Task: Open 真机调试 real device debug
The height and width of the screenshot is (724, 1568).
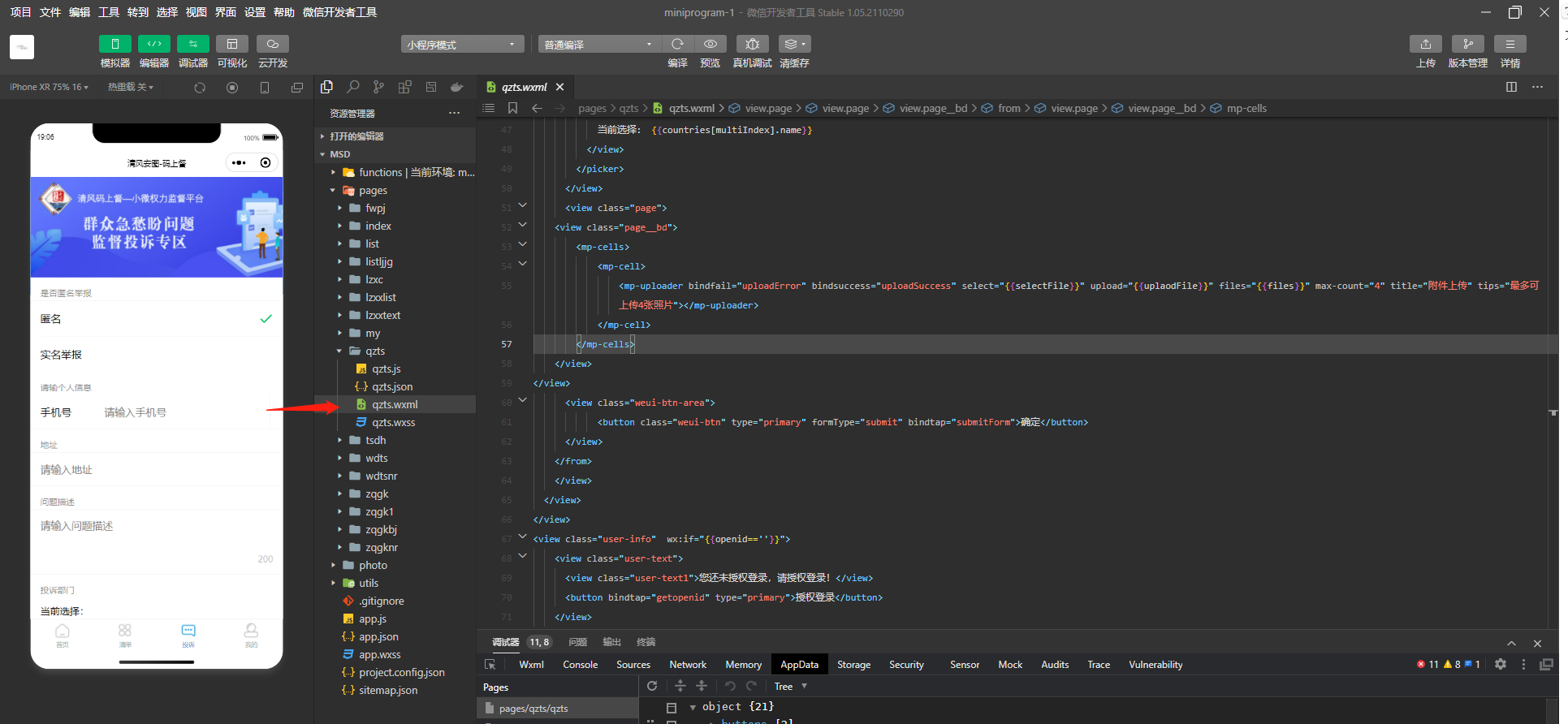Action: click(752, 44)
